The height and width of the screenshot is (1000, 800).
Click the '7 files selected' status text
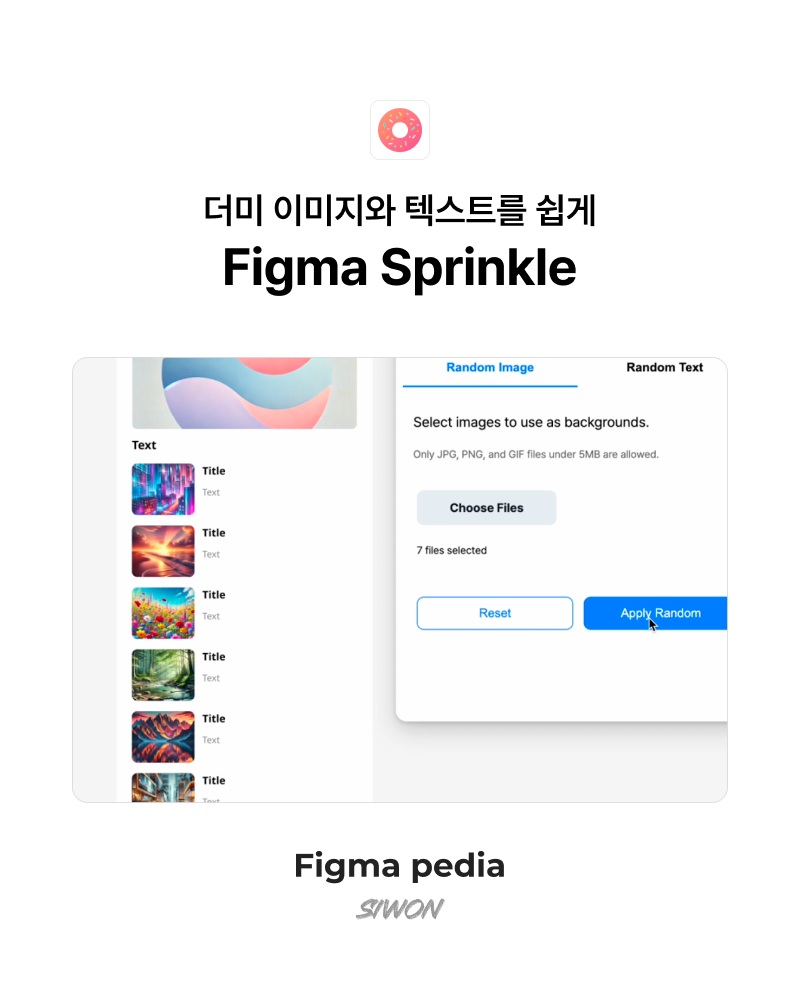point(452,550)
